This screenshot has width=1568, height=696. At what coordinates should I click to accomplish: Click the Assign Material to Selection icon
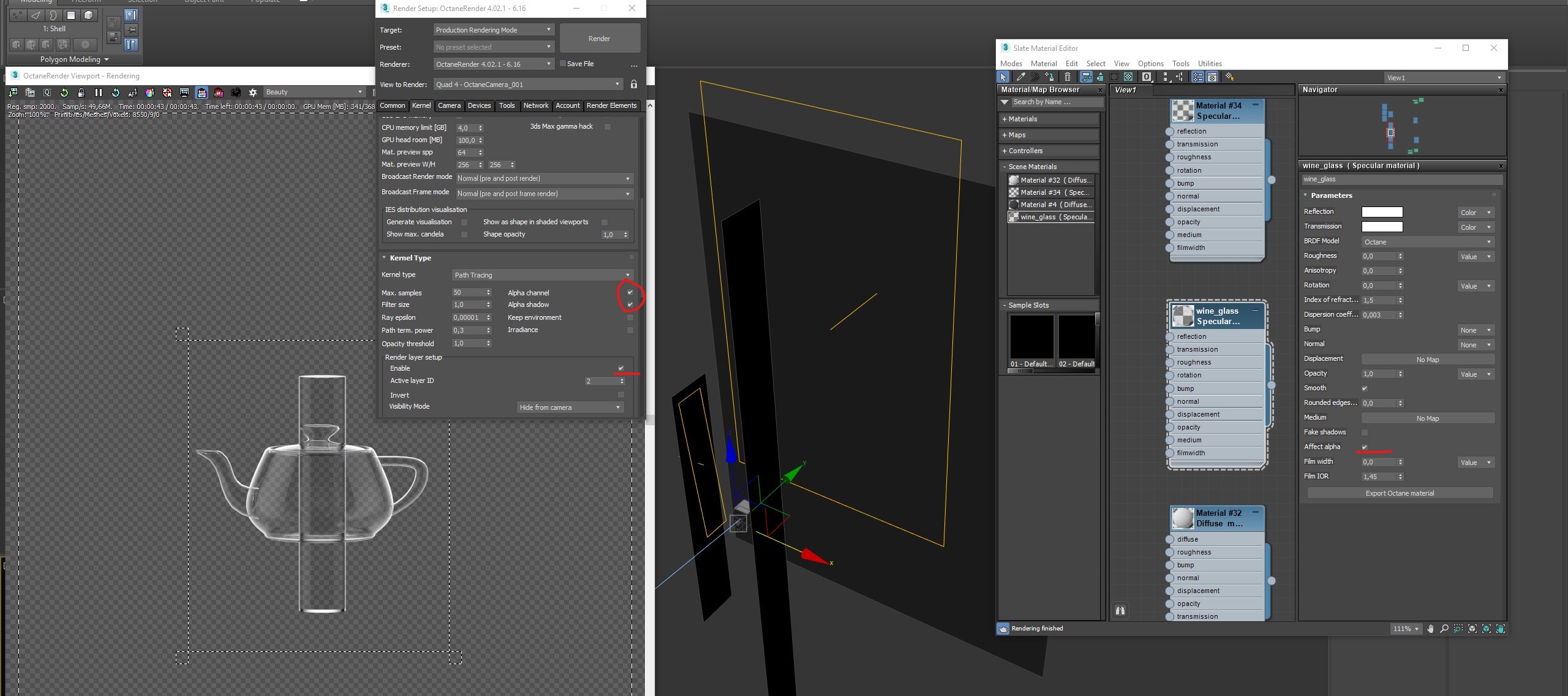(x=1050, y=77)
